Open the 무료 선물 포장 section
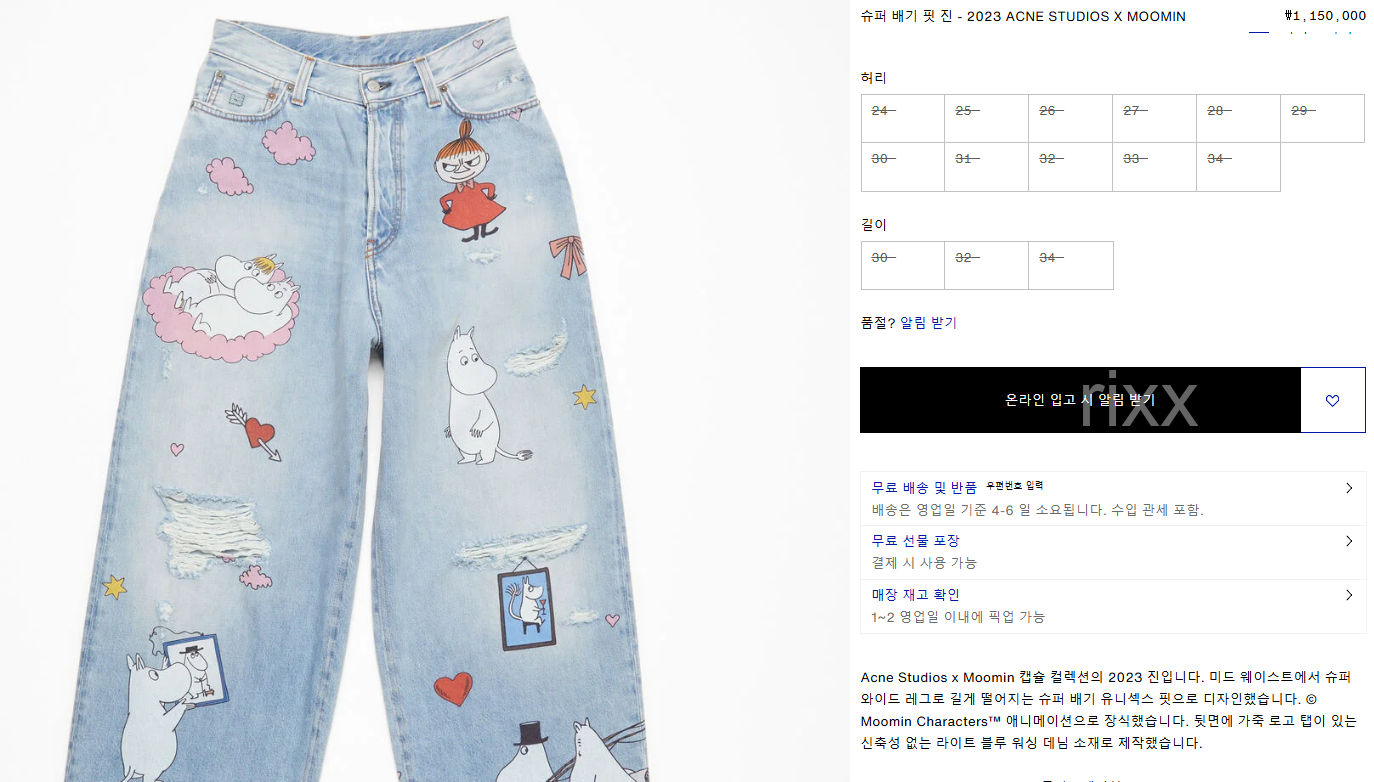1374x782 pixels. (x=1113, y=552)
